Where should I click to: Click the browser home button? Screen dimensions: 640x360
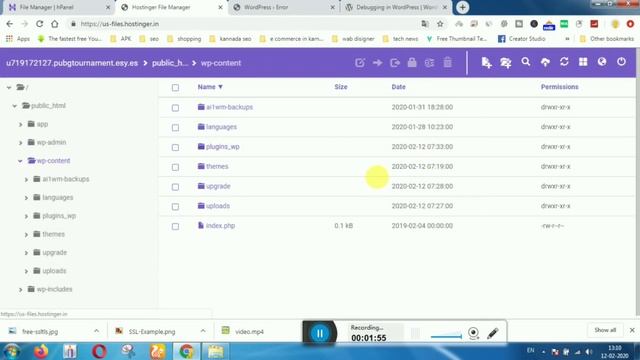[55, 24]
